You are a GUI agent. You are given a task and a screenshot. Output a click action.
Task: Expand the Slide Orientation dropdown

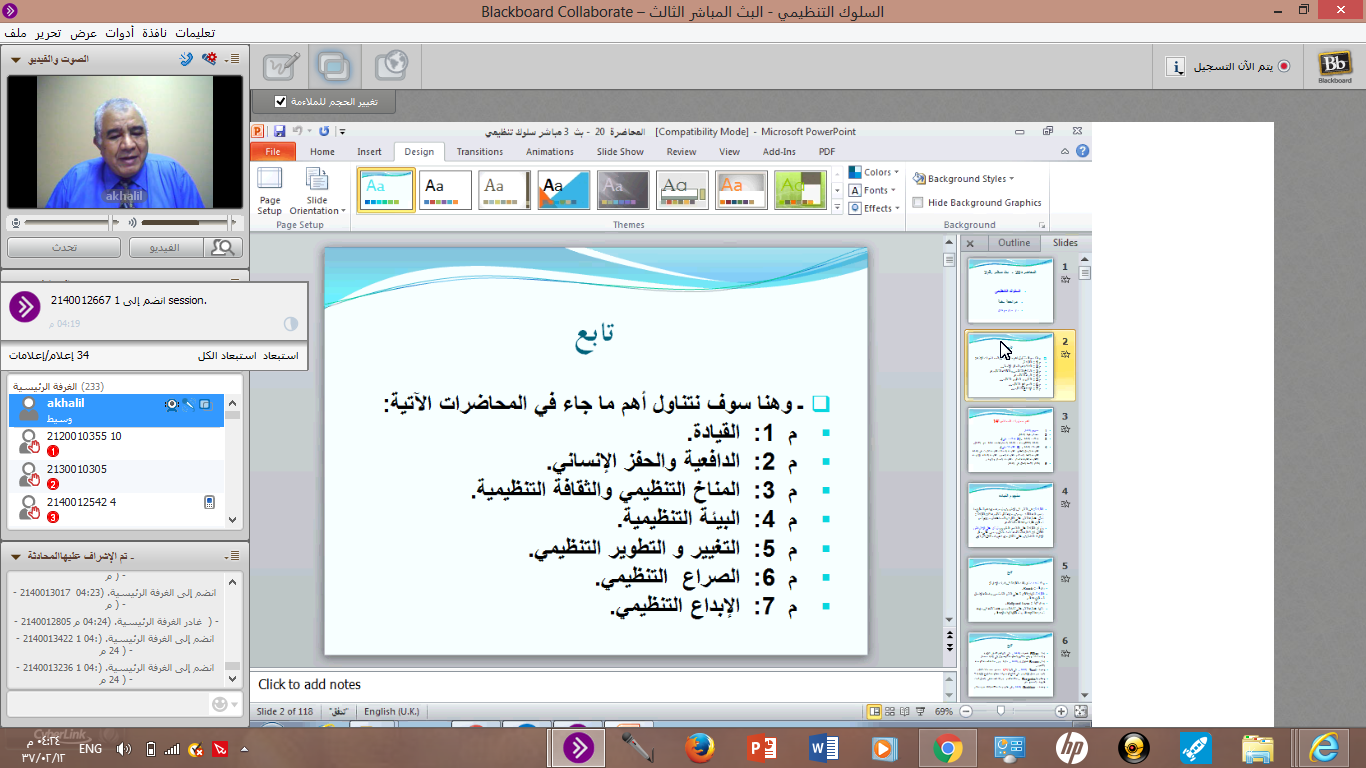(317, 190)
